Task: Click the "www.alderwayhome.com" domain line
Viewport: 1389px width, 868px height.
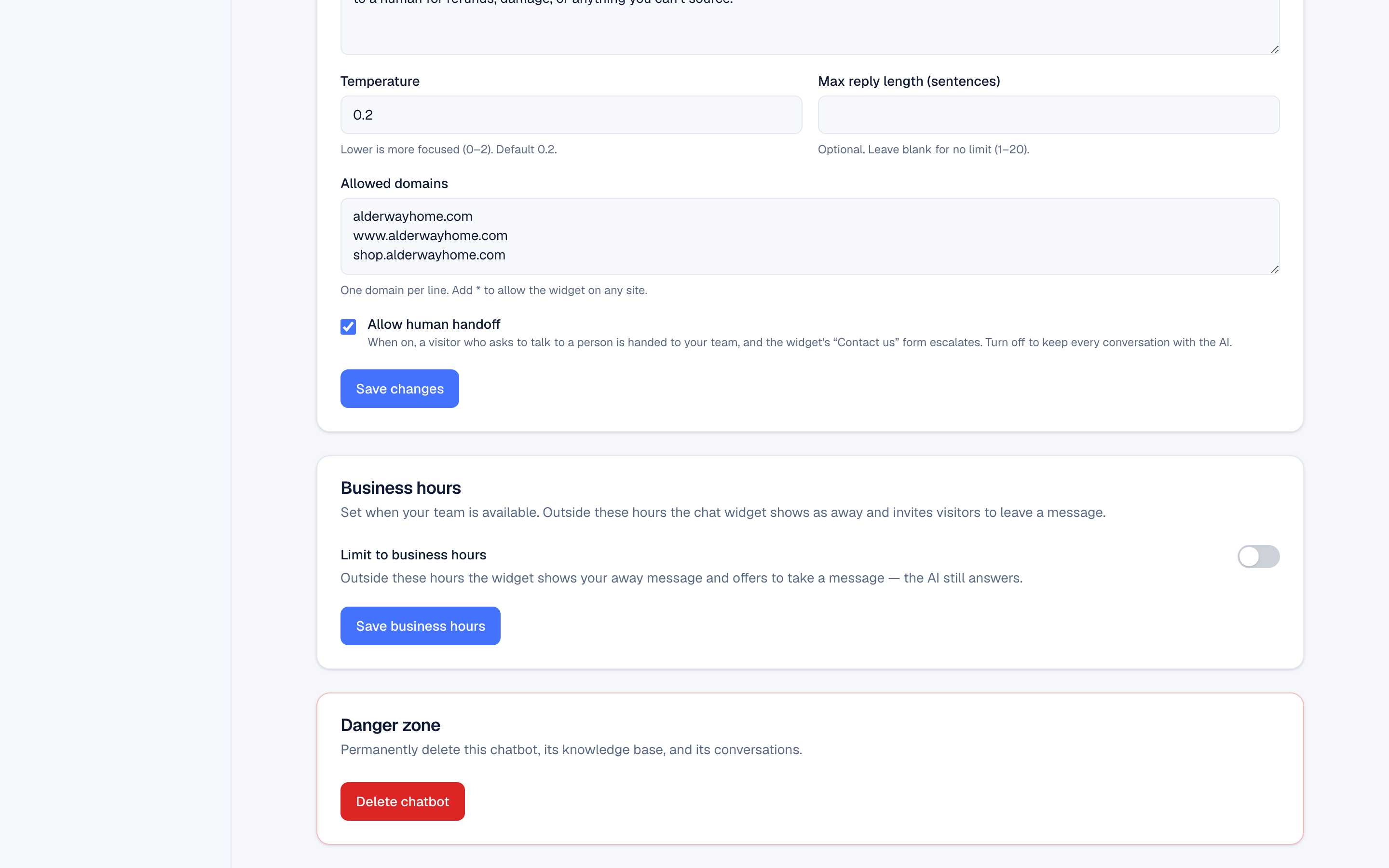Action: (x=430, y=235)
